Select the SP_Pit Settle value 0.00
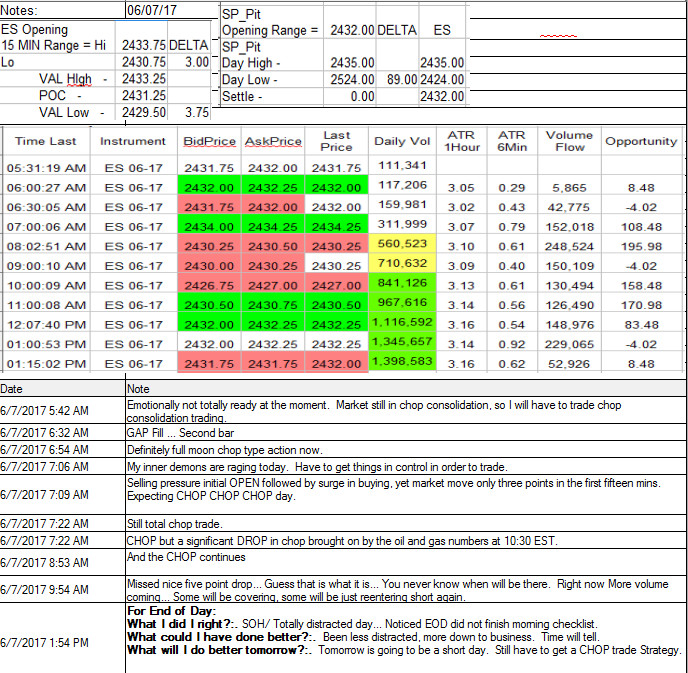Image resolution: width=688 pixels, height=673 pixels. pyautogui.click(x=362, y=96)
